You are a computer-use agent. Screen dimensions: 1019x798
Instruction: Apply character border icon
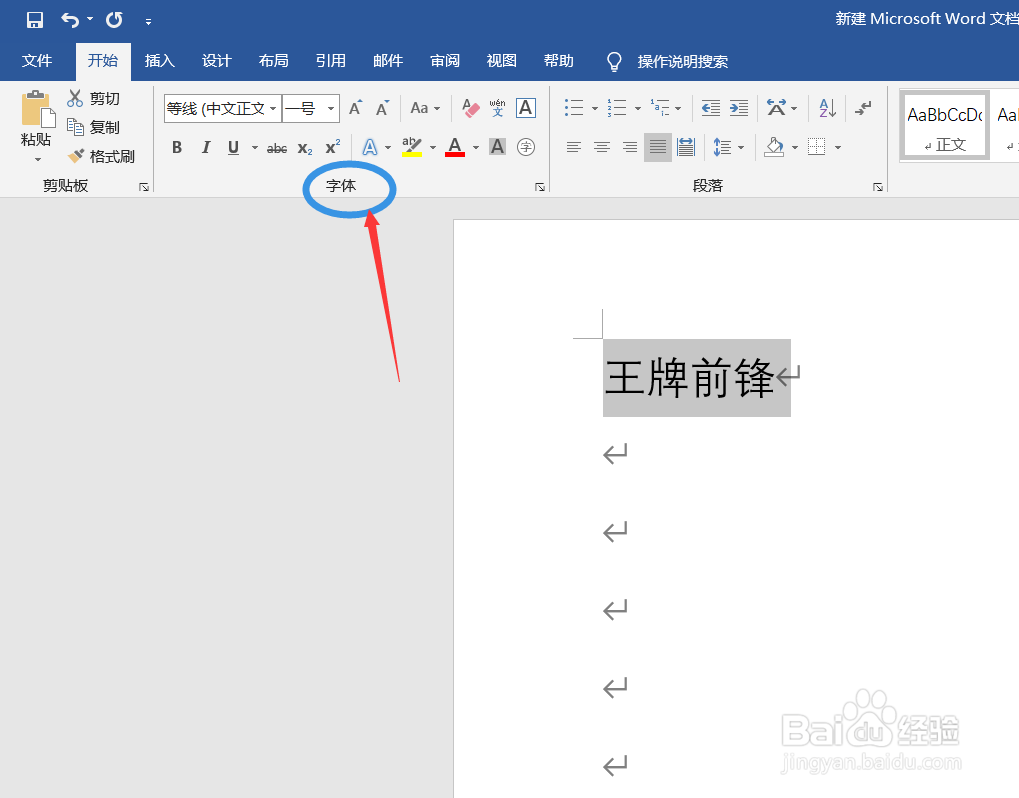point(526,108)
